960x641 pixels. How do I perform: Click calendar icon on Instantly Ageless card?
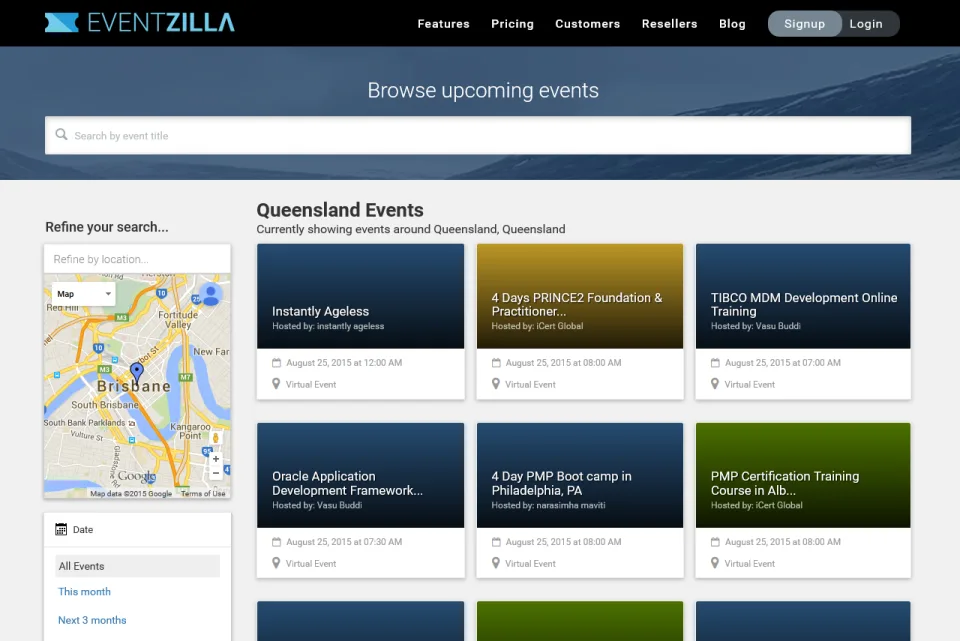276,362
